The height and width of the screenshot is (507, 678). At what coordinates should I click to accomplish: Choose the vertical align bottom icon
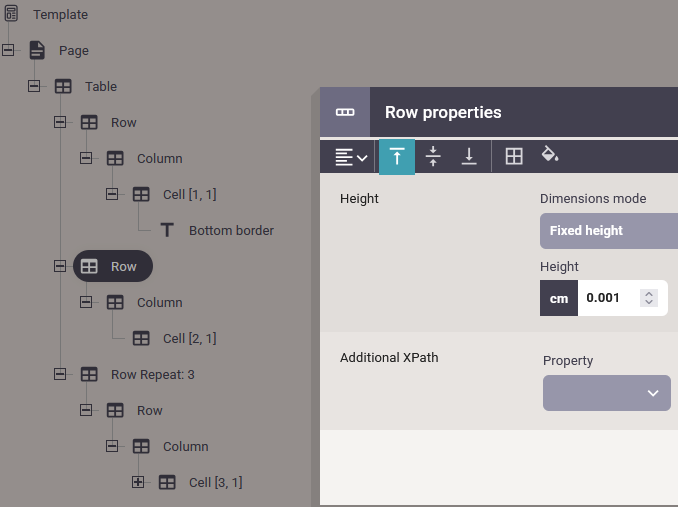click(468, 157)
